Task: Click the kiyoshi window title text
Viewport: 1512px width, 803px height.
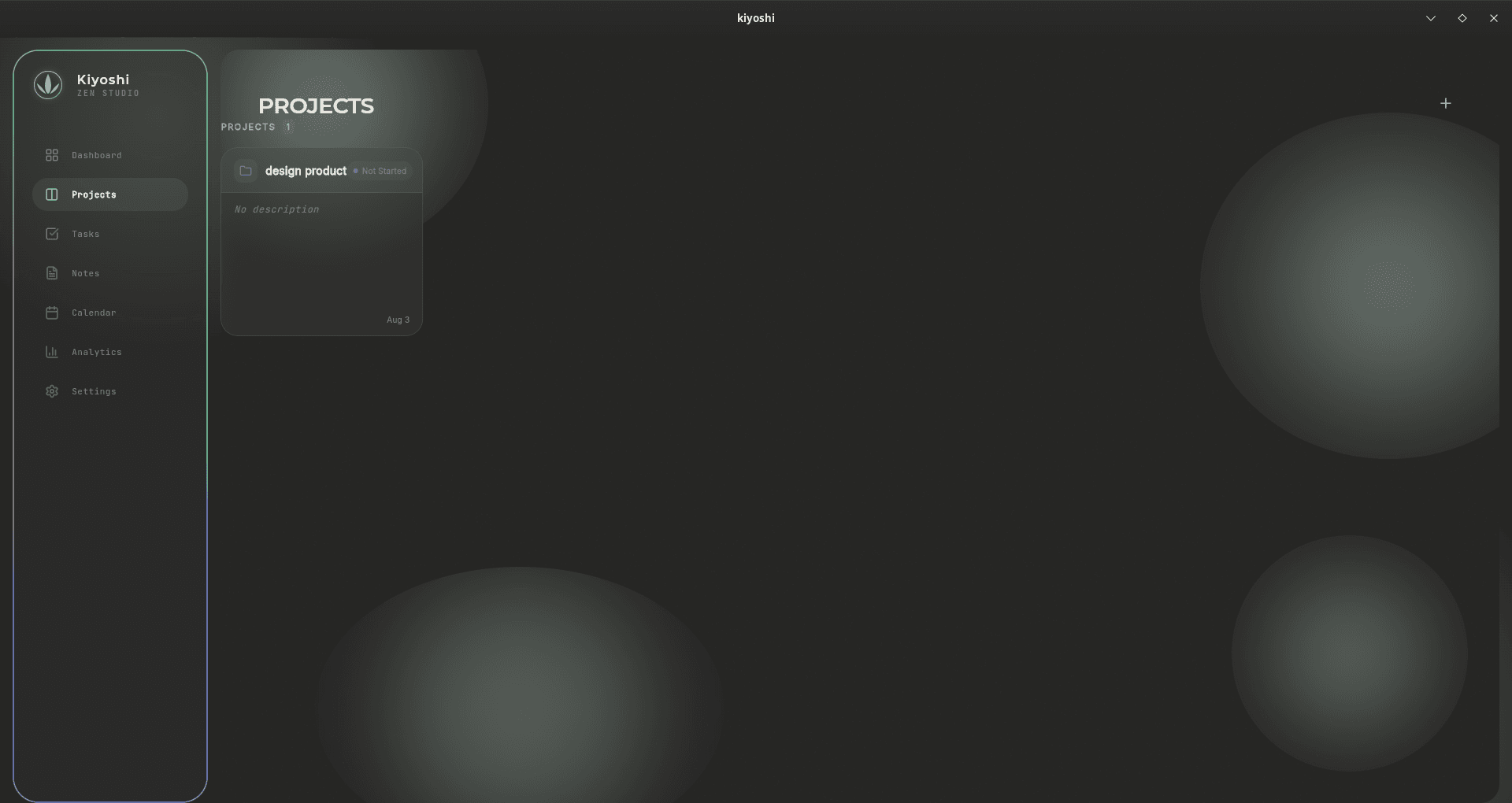Action: tap(756, 18)
